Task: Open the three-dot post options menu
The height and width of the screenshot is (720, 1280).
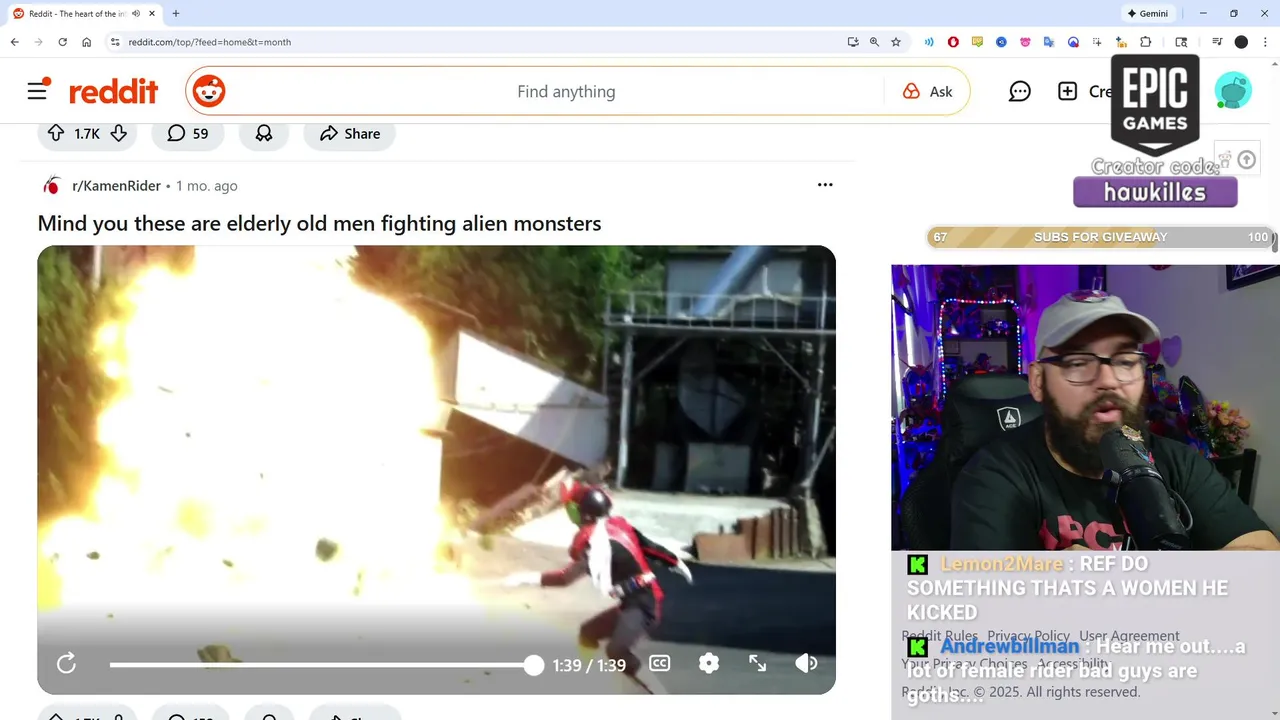Action: [825, 185]
